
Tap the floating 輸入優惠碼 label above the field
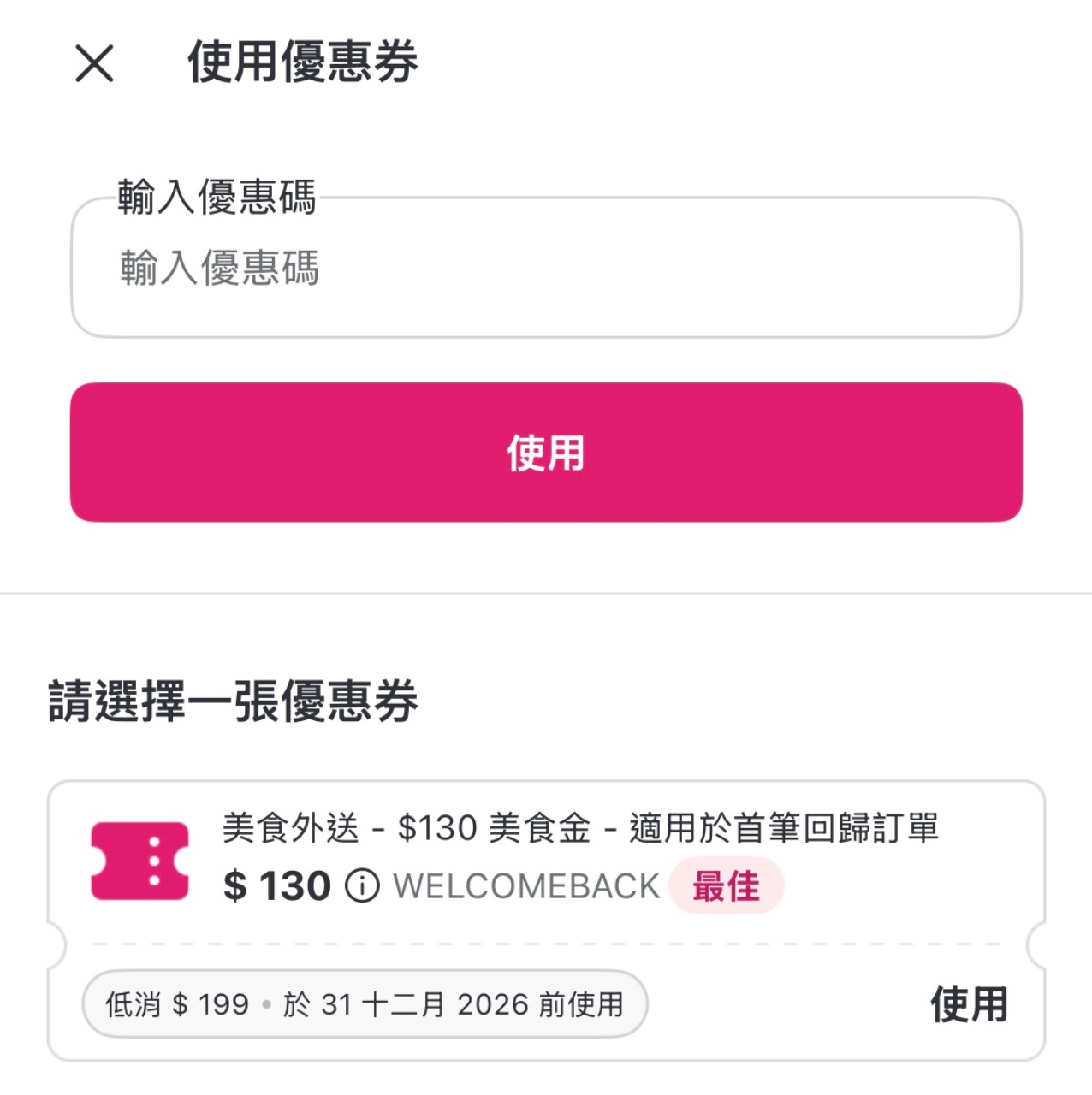click(217, 197)
